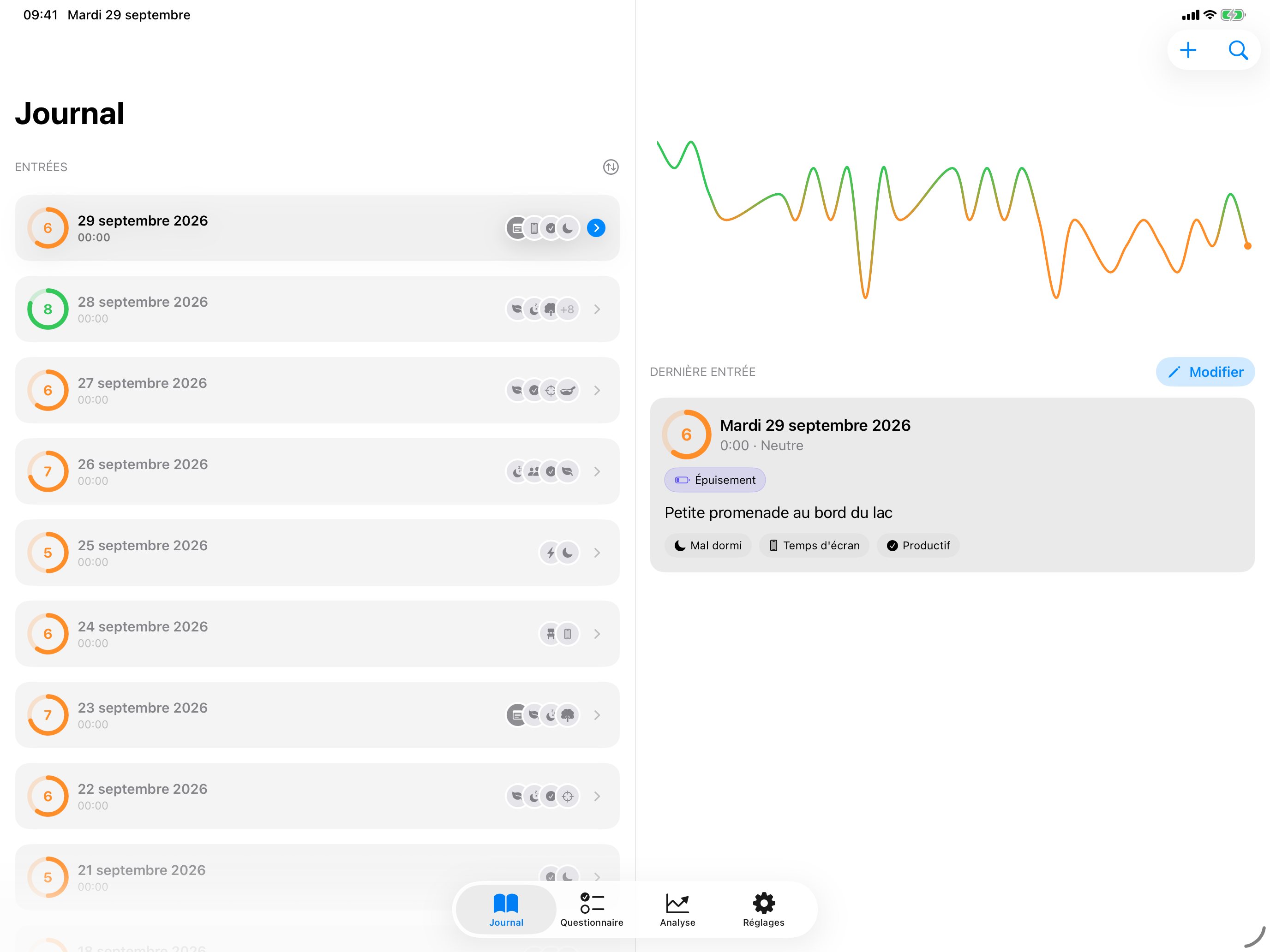Viewport: 1270px width, 952px height.
Task: Expand the 26 septembre 2026 entry chevron
Action: pyautogui.click(x=597, y=472)
